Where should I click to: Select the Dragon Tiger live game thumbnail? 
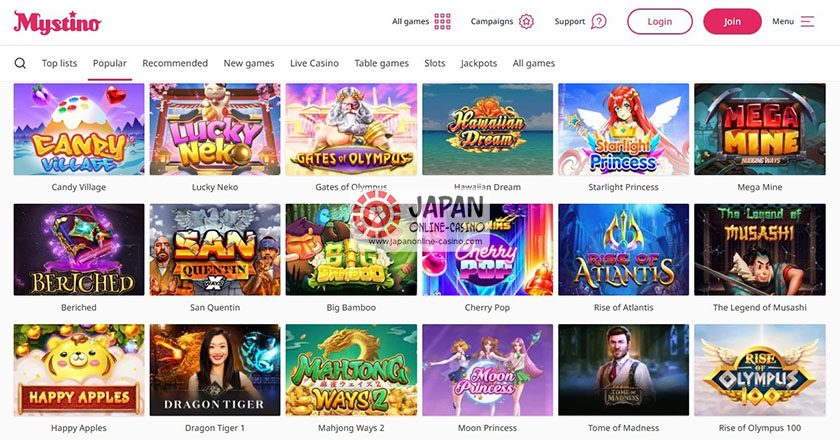215,370
